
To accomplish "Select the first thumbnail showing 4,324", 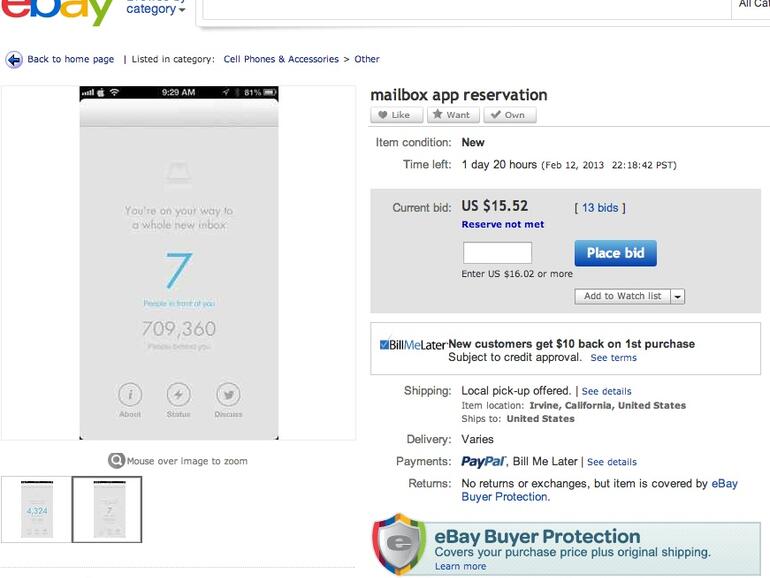I will click(x=37, y=510).
